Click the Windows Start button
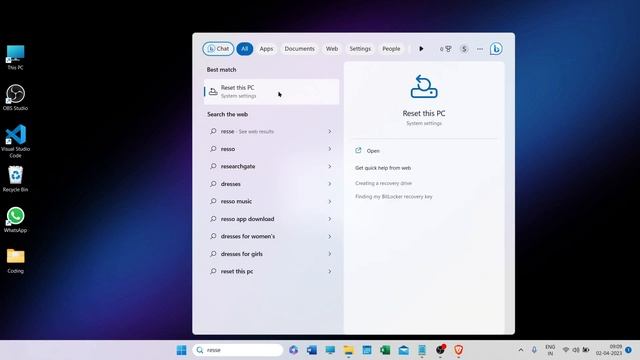640x360 pixels. 181,350
